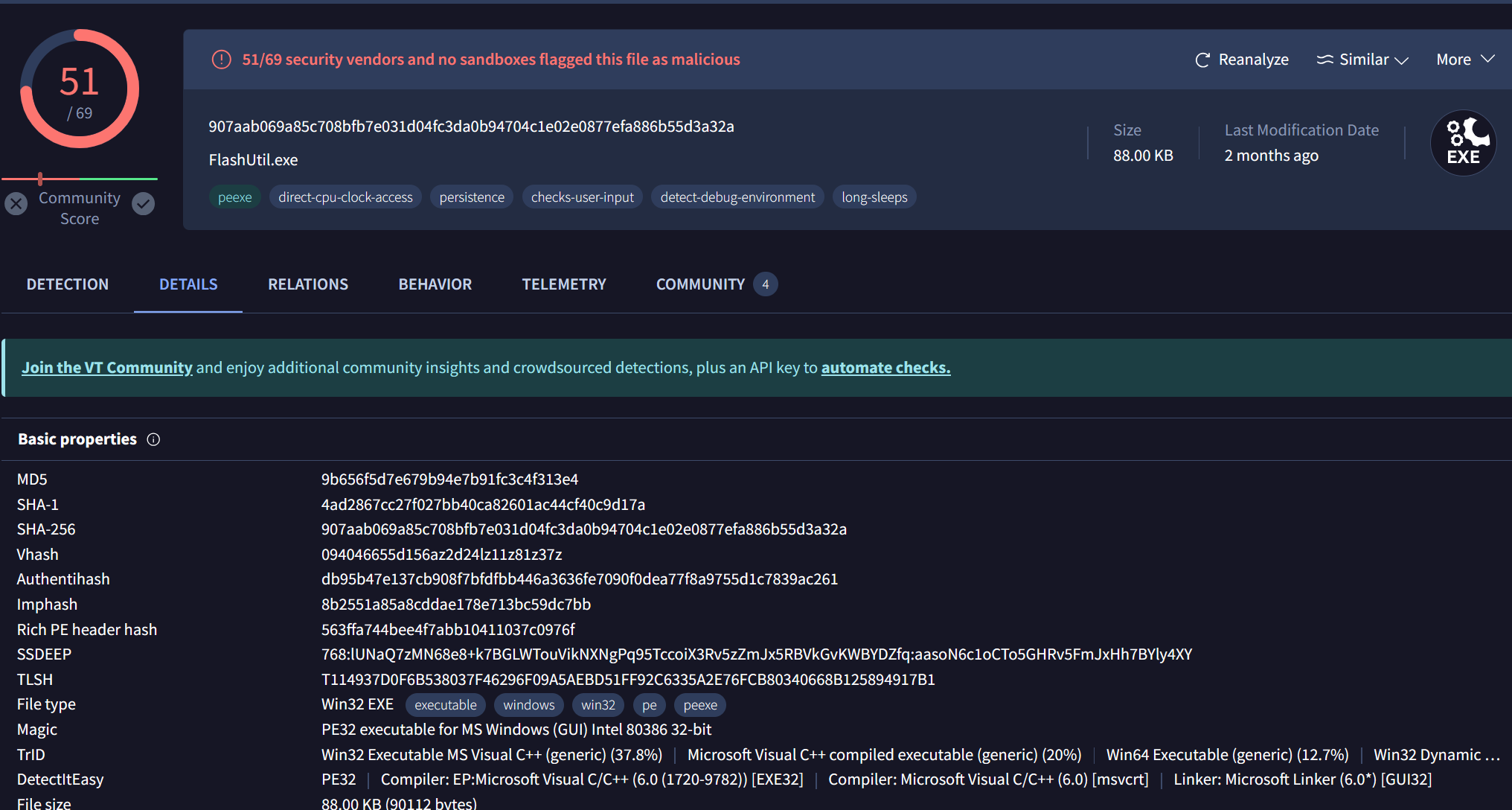
Task: Click the community comments count badge
Action: (765, 284)
